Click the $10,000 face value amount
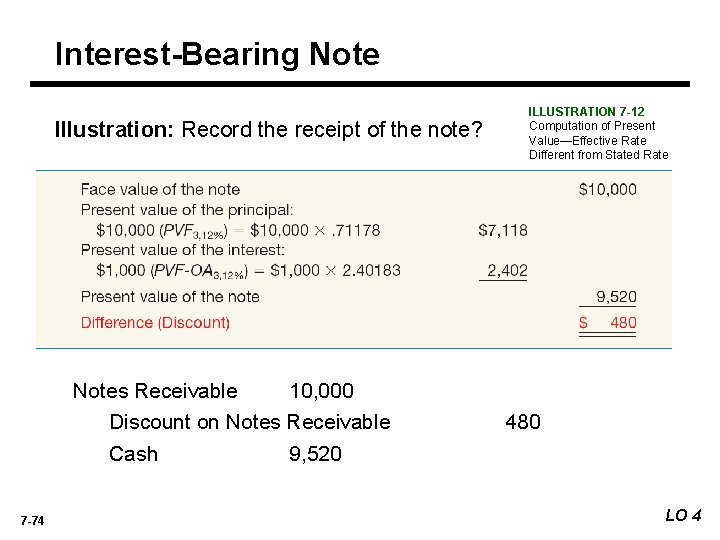Screen dimensions: 720x540 coord(607,189)
